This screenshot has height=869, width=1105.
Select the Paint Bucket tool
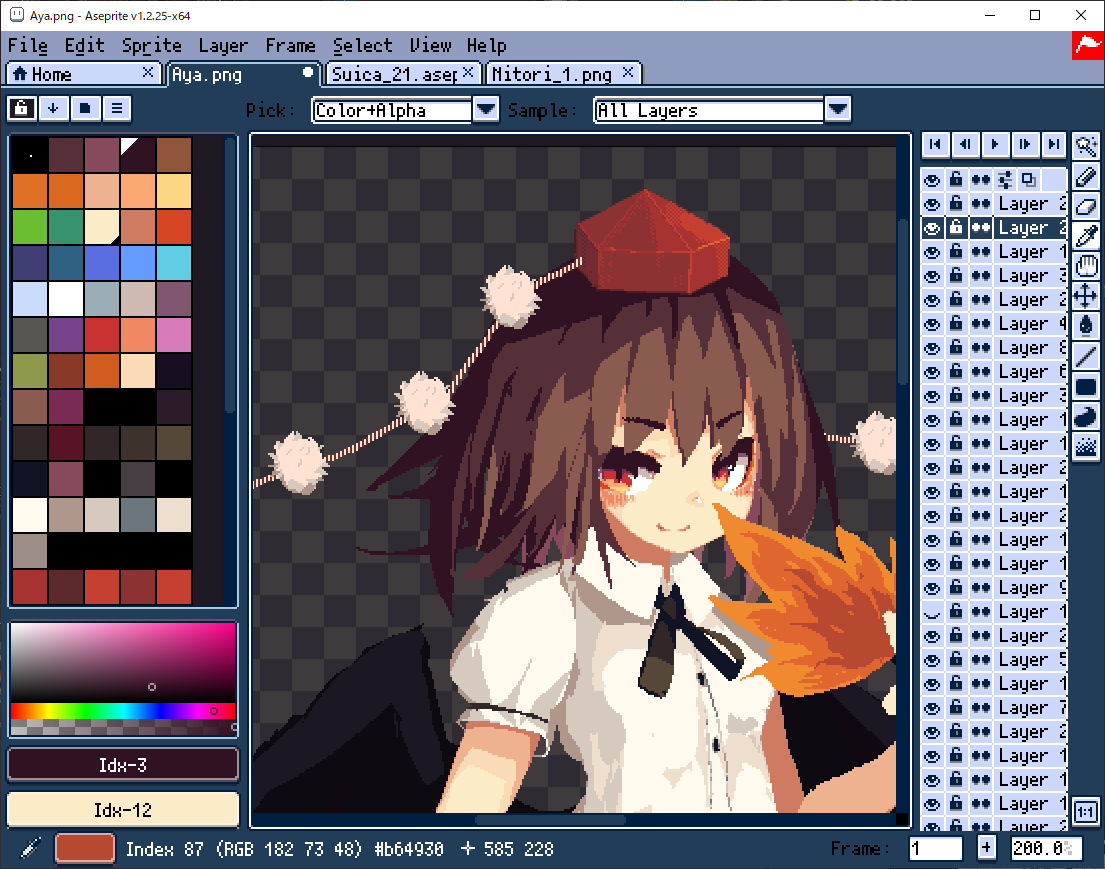click(1086, 326)
